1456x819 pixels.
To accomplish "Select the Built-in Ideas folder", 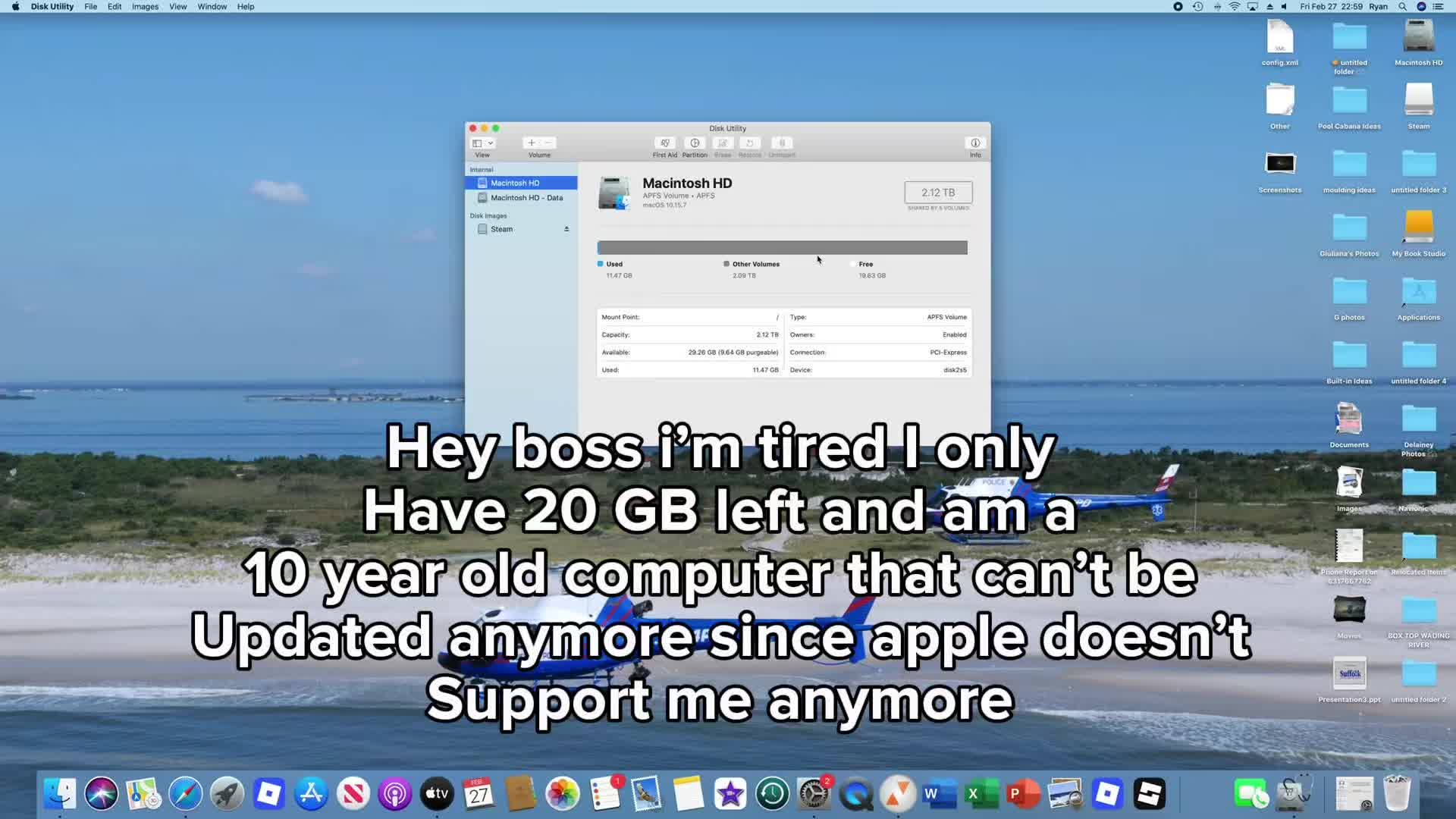I will click(1349, 356).
